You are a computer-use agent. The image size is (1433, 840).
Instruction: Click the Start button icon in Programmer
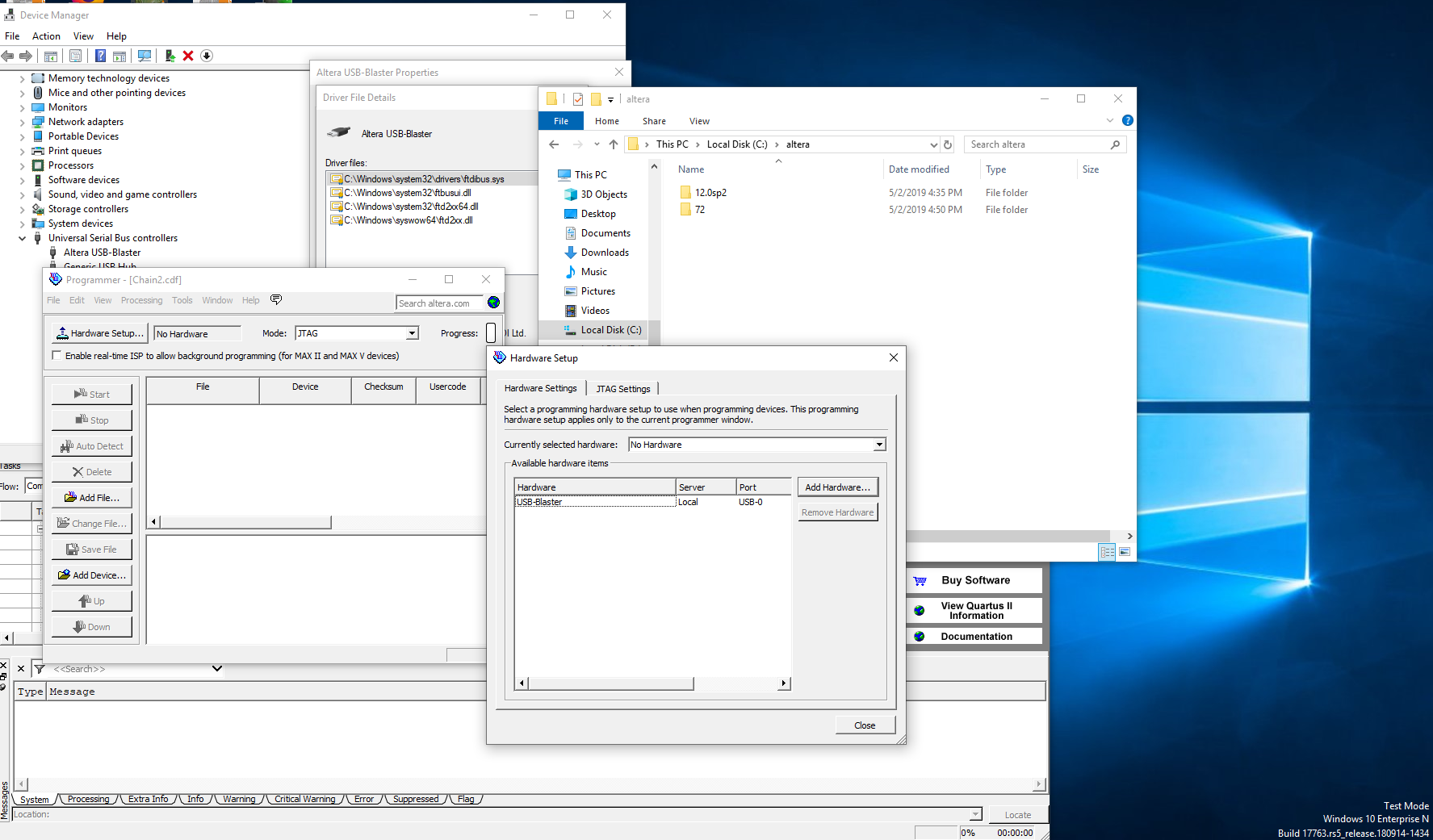91,395
